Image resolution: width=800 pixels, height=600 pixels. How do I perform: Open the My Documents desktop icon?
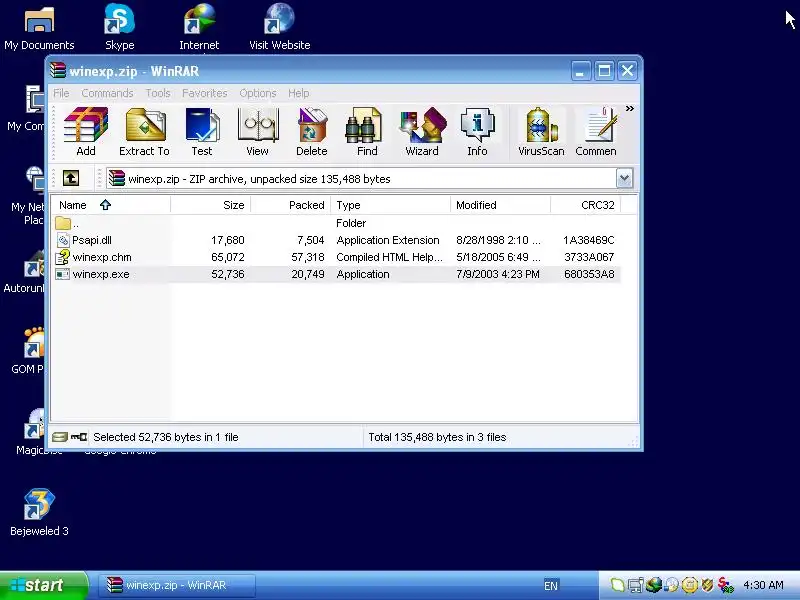[39, 29]
